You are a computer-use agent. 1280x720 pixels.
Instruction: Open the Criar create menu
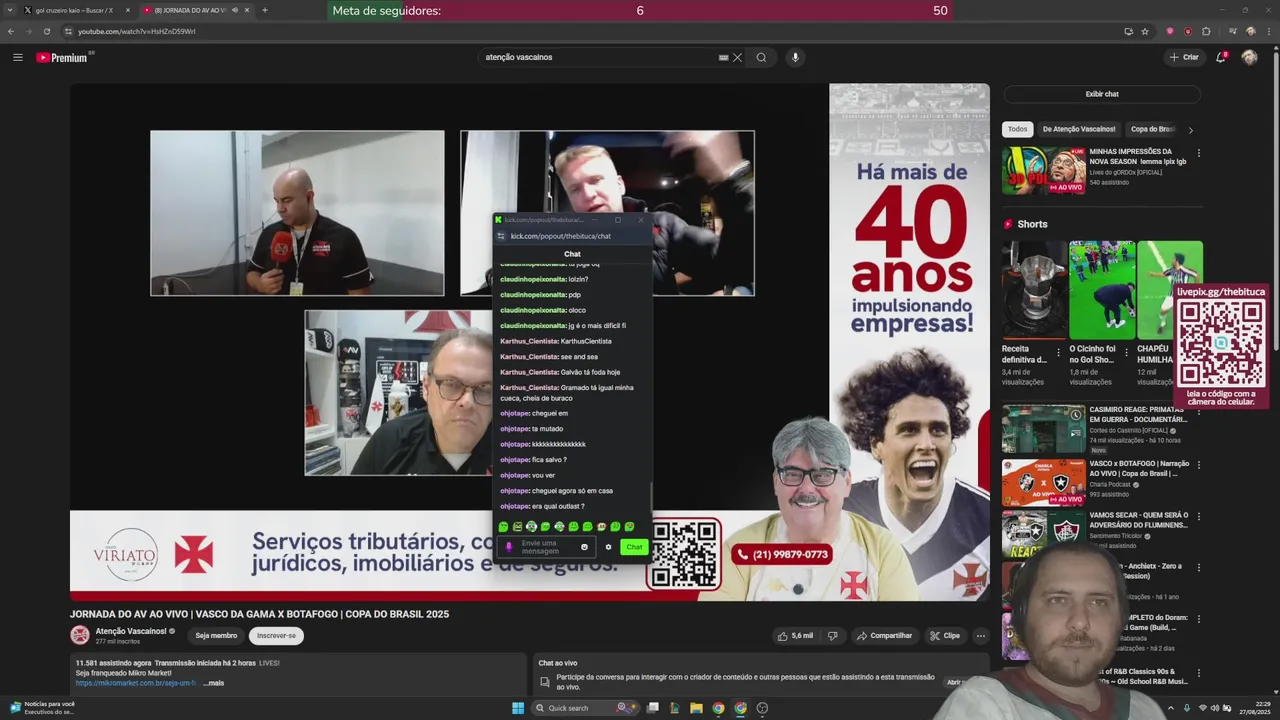click(1184, 57)
